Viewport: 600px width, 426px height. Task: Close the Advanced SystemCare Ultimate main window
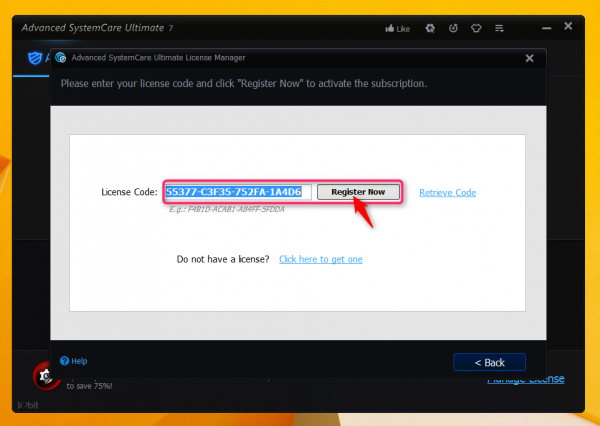568,26
